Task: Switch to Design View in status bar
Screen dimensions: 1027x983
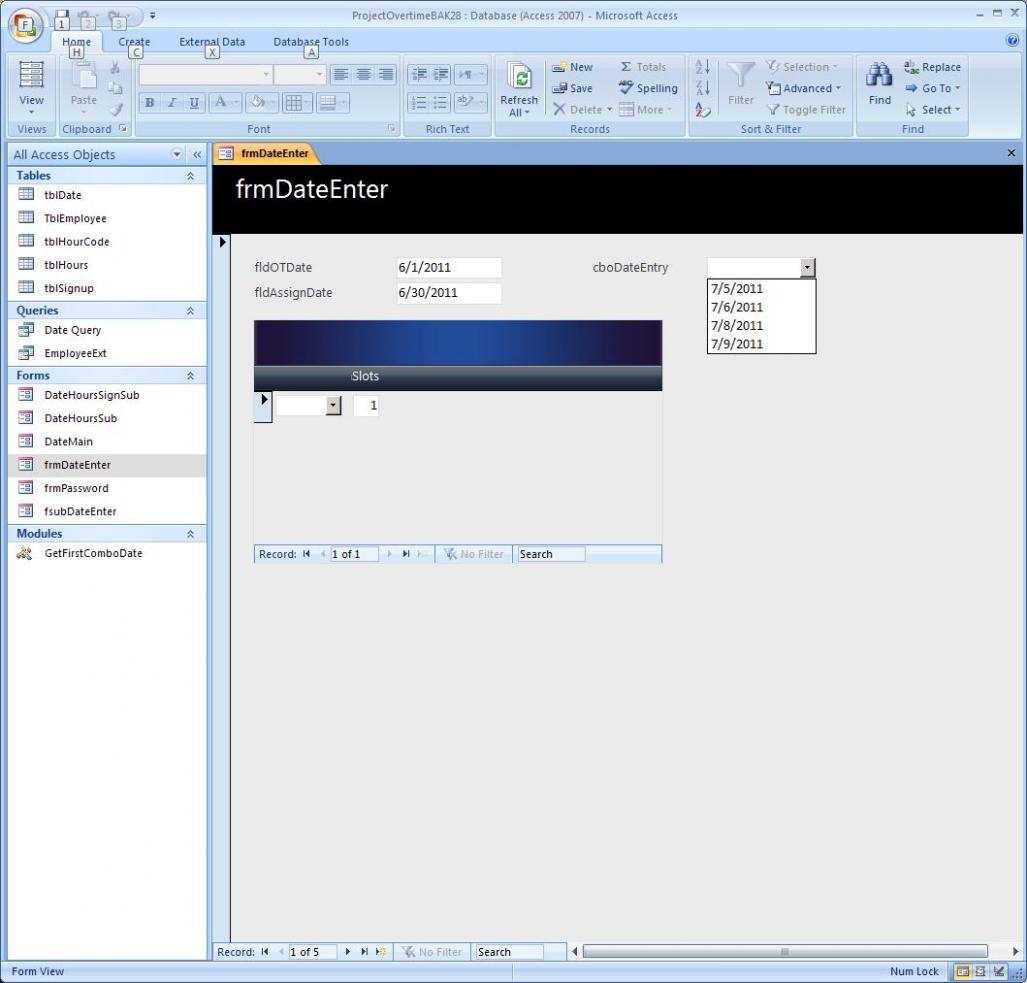Action: point(999,971)
